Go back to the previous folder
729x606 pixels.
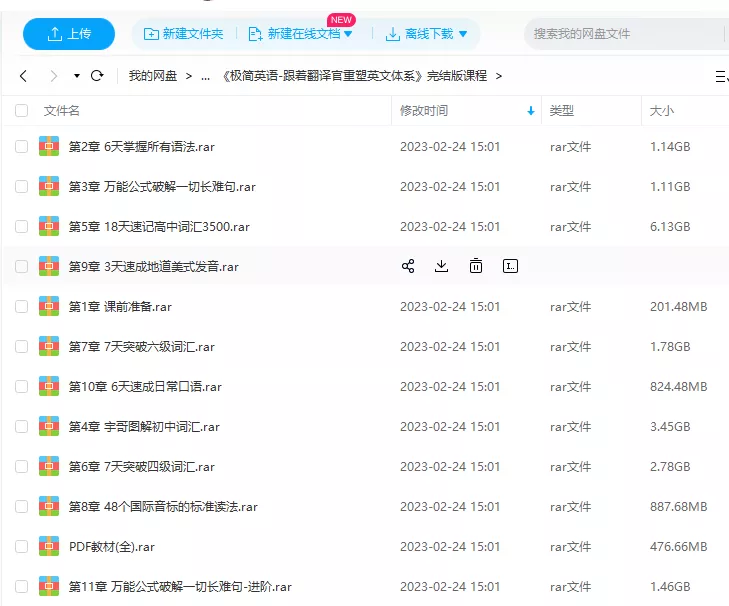(24, 76)
